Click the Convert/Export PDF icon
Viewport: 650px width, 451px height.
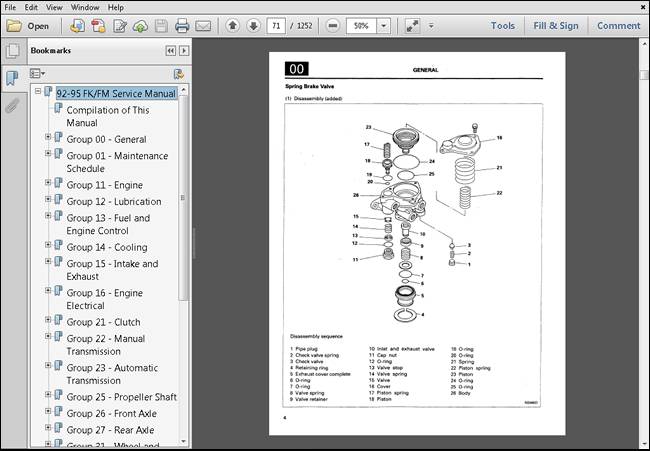click(98, 26)
